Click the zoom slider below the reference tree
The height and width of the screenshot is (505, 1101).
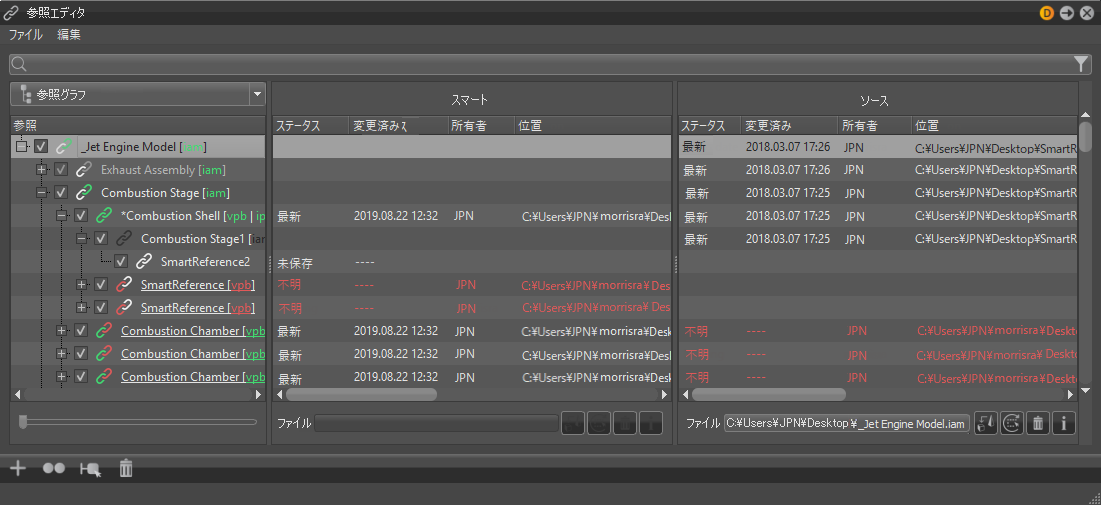(x=138, y=421)
